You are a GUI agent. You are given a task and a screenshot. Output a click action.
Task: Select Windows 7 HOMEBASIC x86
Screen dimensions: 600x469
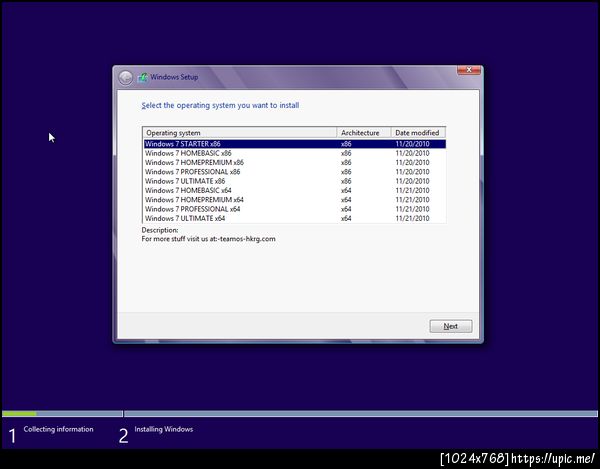point(295,153)
